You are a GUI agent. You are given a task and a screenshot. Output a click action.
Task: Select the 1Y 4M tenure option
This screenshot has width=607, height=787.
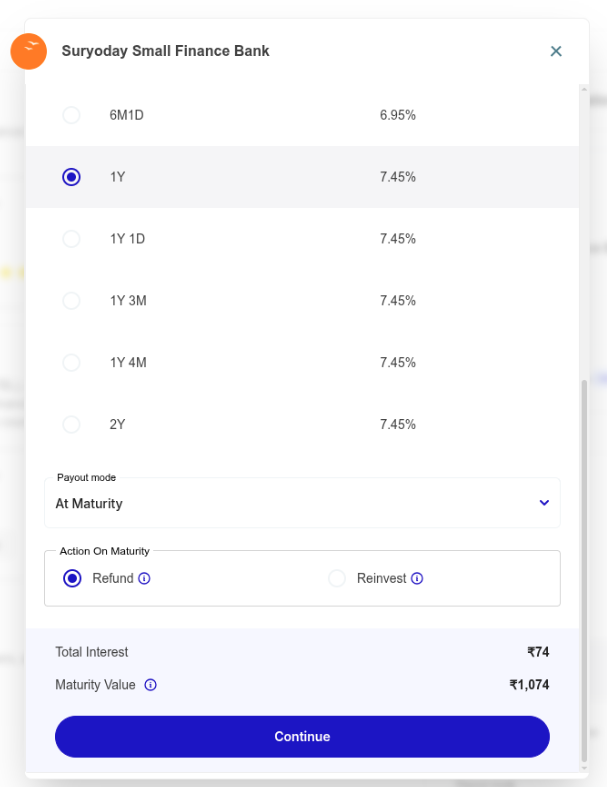point(71,362)
